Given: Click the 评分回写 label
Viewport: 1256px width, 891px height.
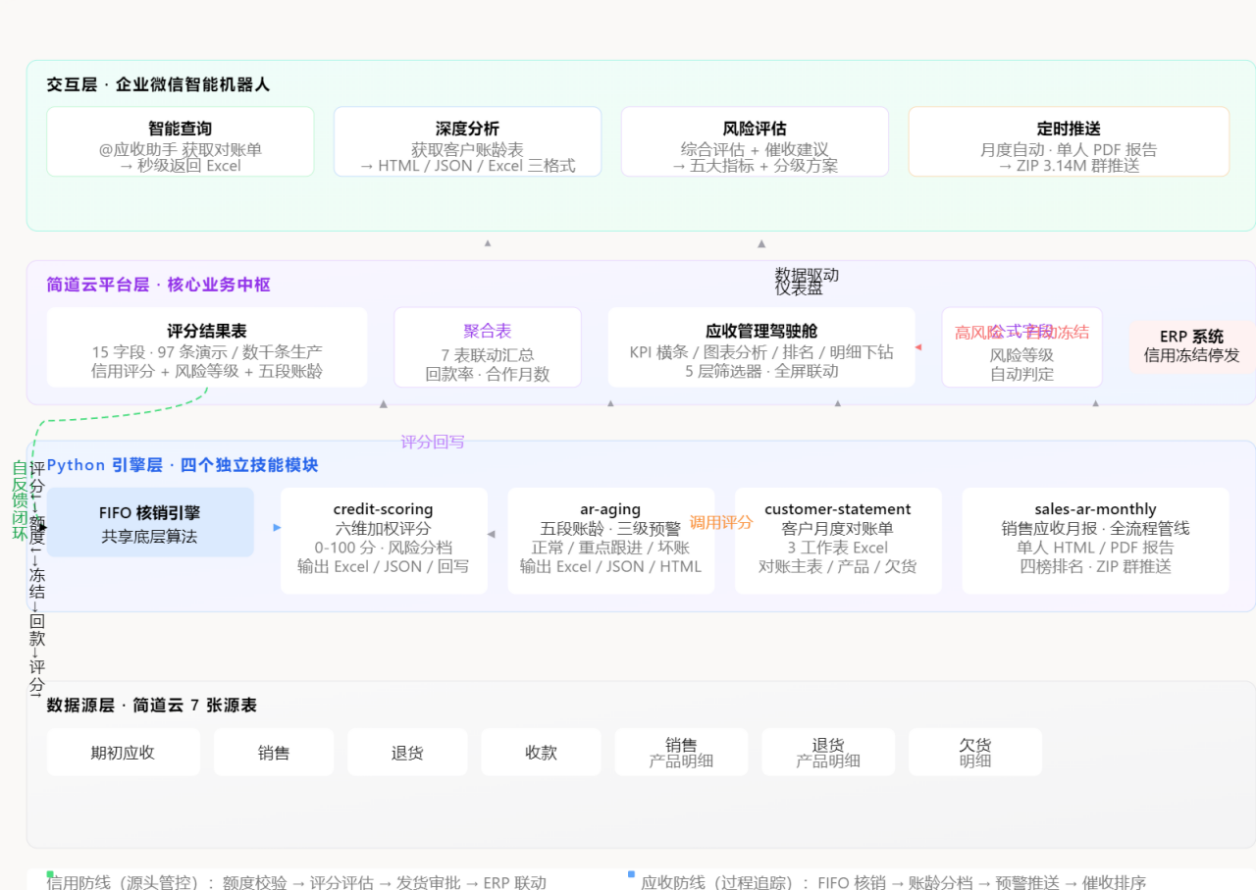Looking at the screenshot, I should [x=433, y=442].
